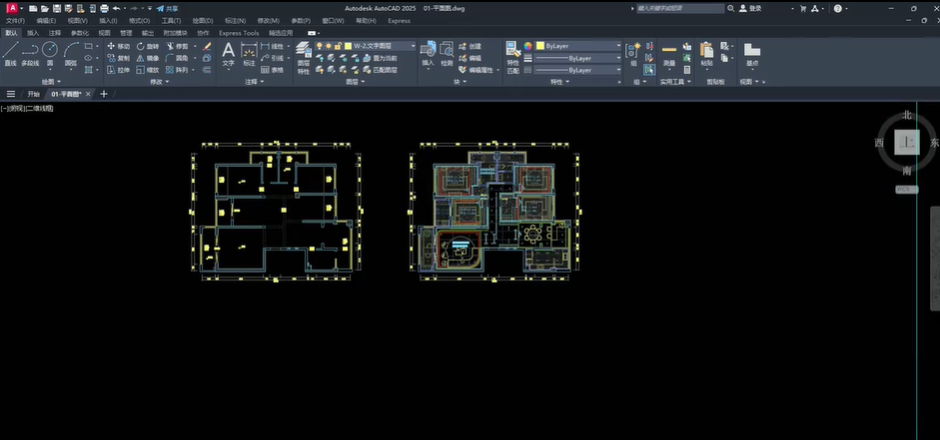Click the 缩放 (Scale) tool
This screenshot has width=940, height=440.
pyautogui.click(x=147, y=70)
